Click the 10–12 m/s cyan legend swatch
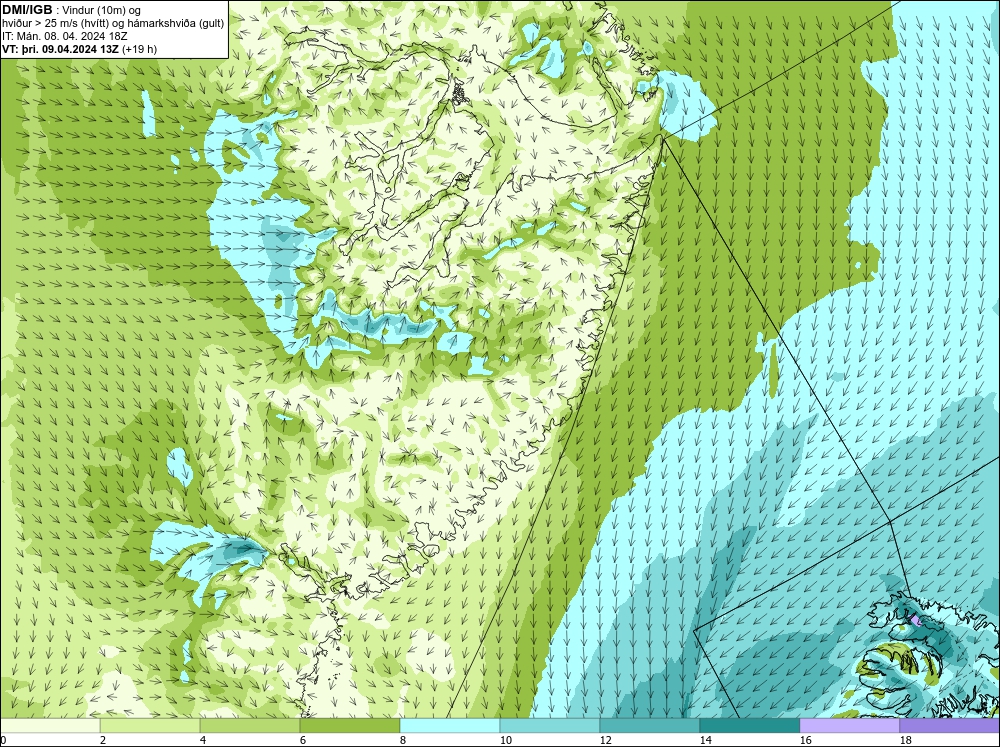 pyautogui.click(x=550, y=726)
